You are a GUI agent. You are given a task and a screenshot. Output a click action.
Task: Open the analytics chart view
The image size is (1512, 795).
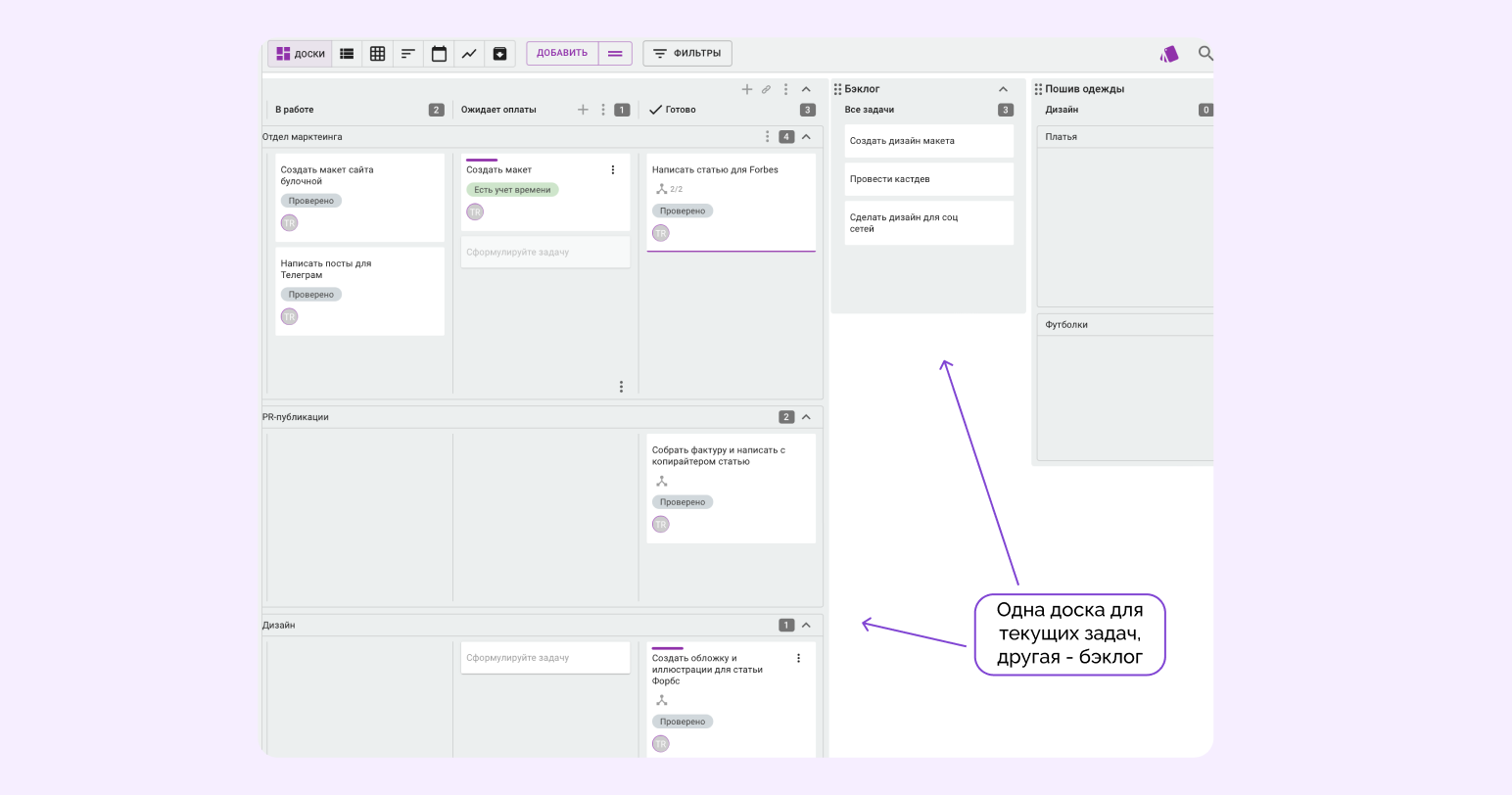click(x=469, y=54)
